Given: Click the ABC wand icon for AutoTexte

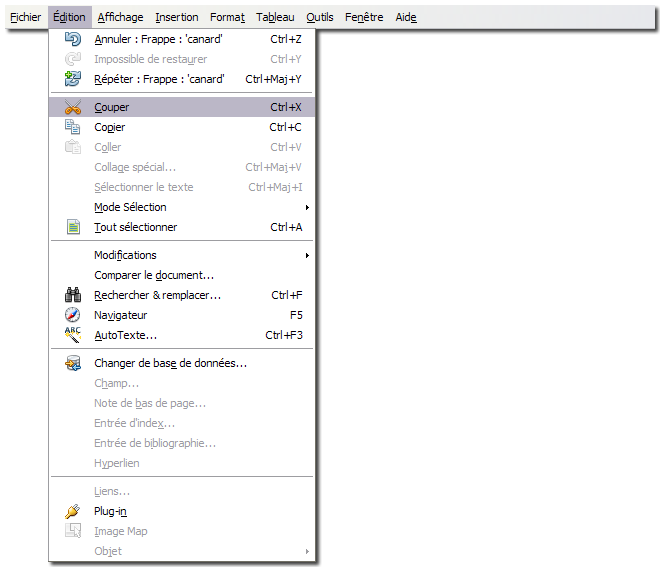Looking at the screenshot, I should [x=72, y=335].
